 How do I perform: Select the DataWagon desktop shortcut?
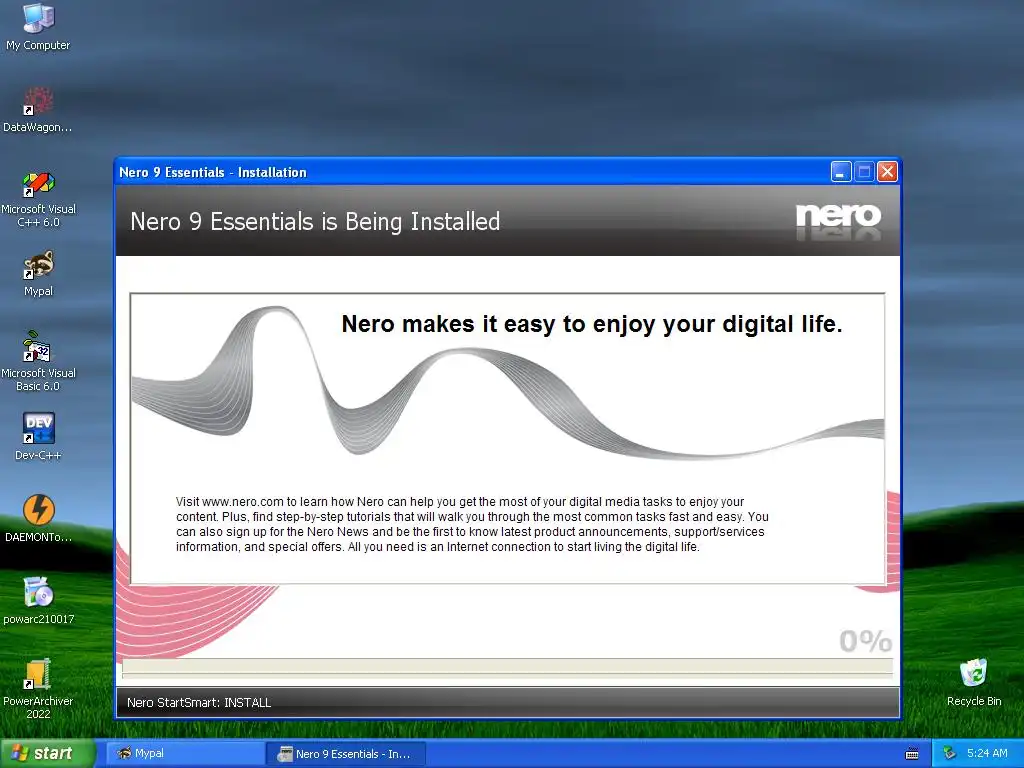38,109
